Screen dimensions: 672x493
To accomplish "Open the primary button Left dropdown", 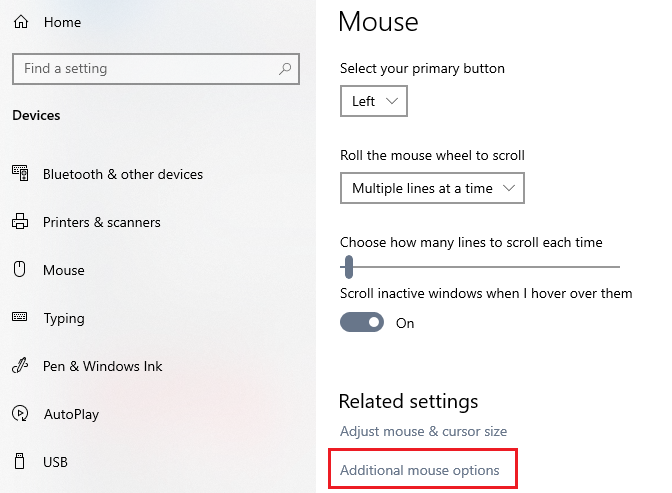I will click(x=374, y=101).
